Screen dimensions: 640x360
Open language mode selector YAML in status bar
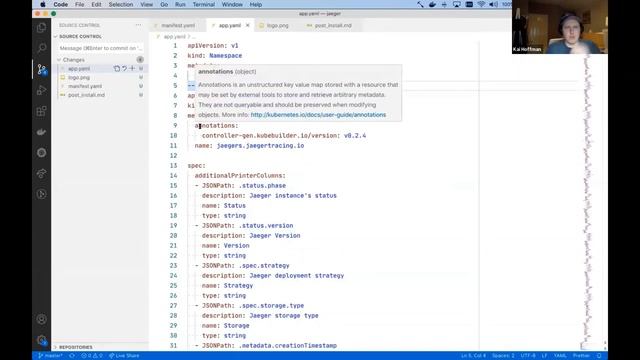click(x=560, y=356)
